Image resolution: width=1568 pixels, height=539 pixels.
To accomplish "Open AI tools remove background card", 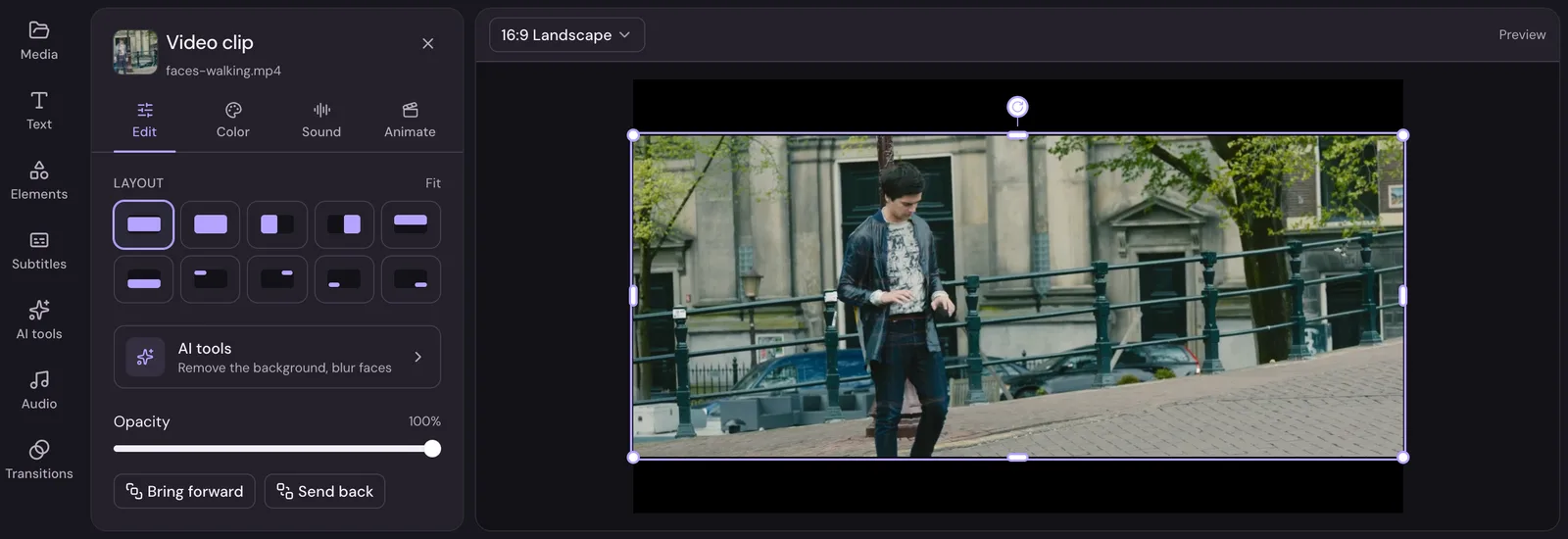I will click(x=277, y=357).
